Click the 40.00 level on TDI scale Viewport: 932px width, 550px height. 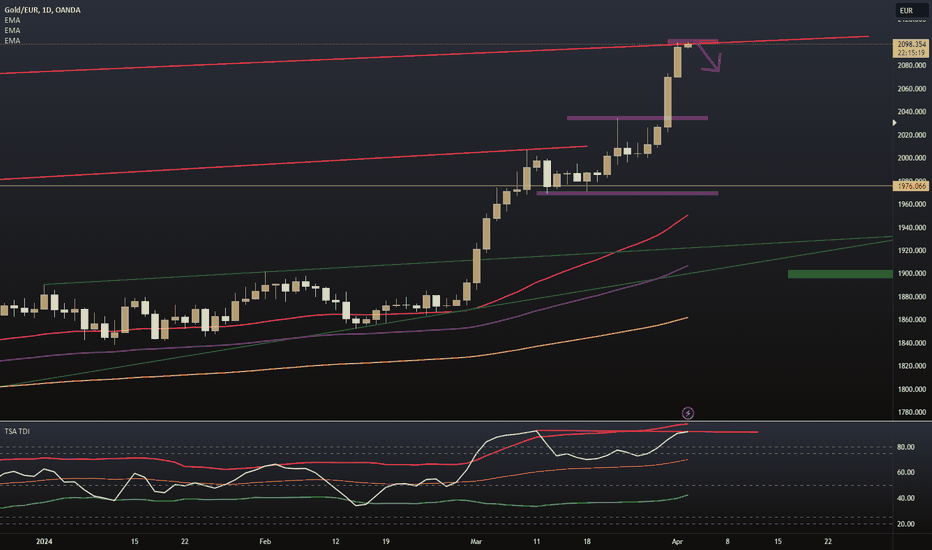coord(906,498)
